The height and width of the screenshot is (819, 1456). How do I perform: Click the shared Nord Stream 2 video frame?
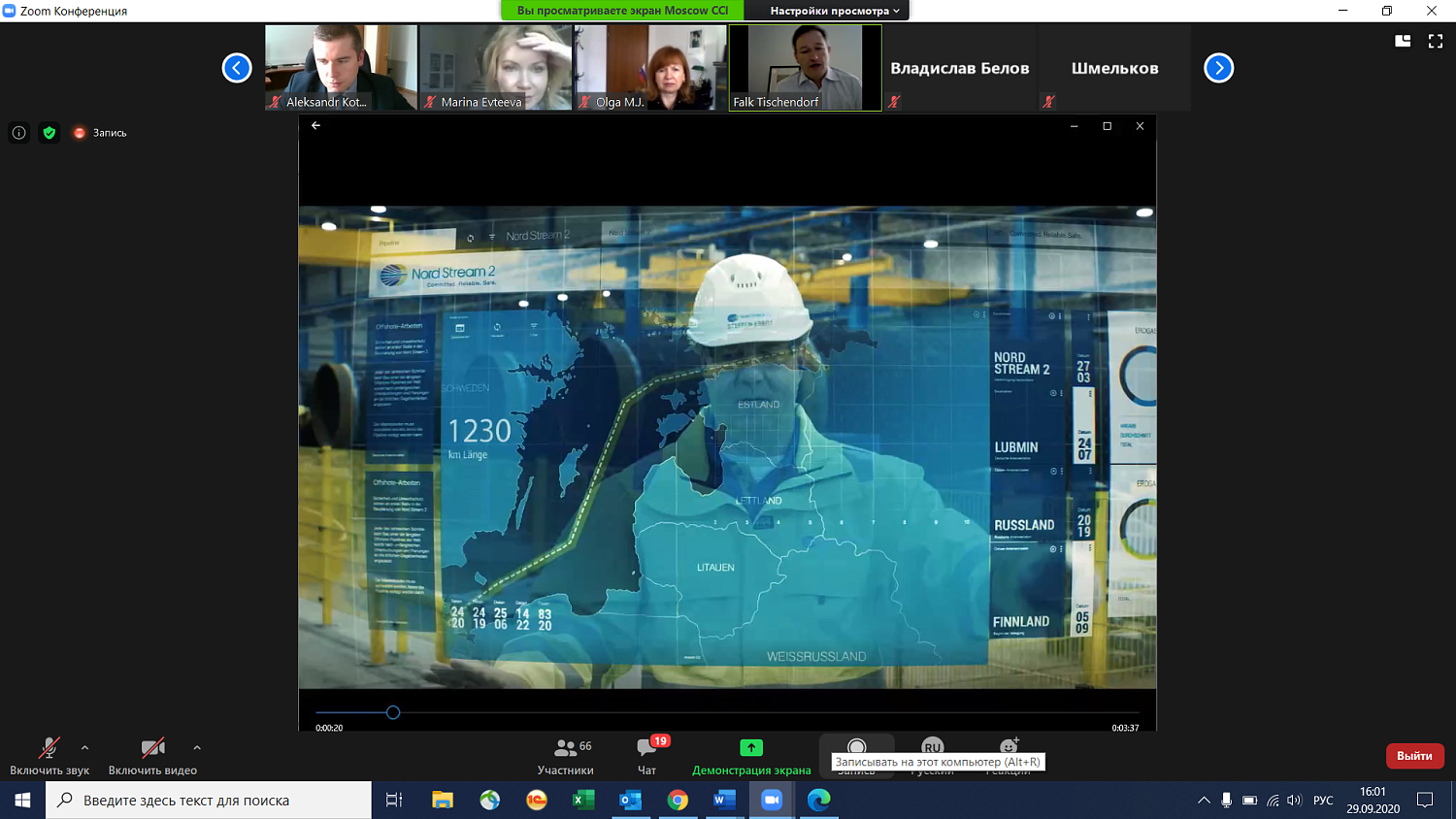click(x=727, y=447)
